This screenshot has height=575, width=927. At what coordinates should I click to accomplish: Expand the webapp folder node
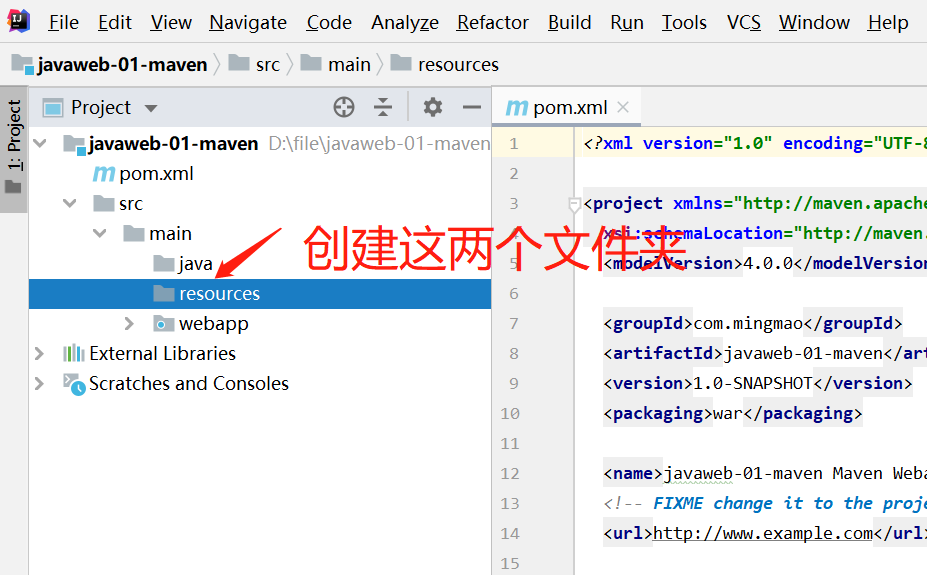(x=129, y=323)
